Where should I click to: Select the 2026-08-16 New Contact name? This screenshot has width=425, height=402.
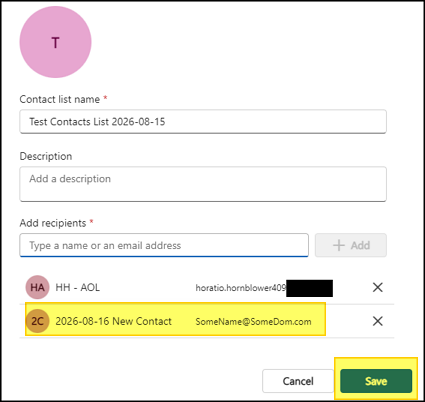coord(113,321)
